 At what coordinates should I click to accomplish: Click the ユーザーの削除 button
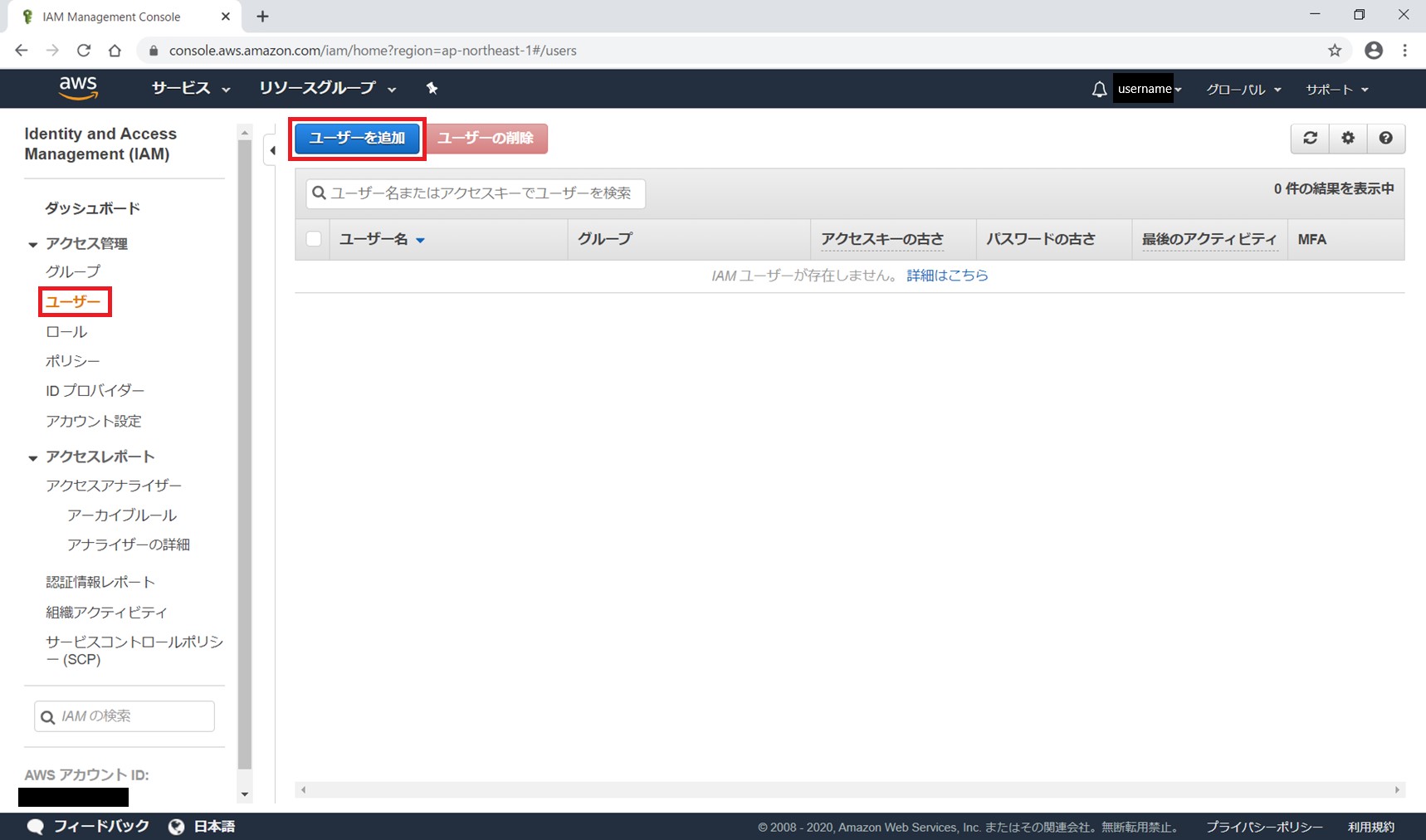[486, 138]
